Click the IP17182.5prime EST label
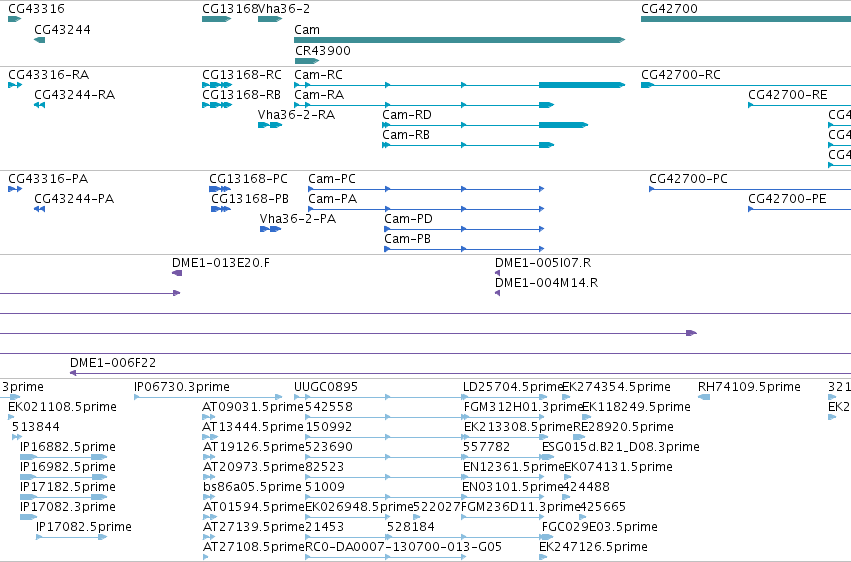The height and width of the screenshot is (562, 851). coord(68,488)
